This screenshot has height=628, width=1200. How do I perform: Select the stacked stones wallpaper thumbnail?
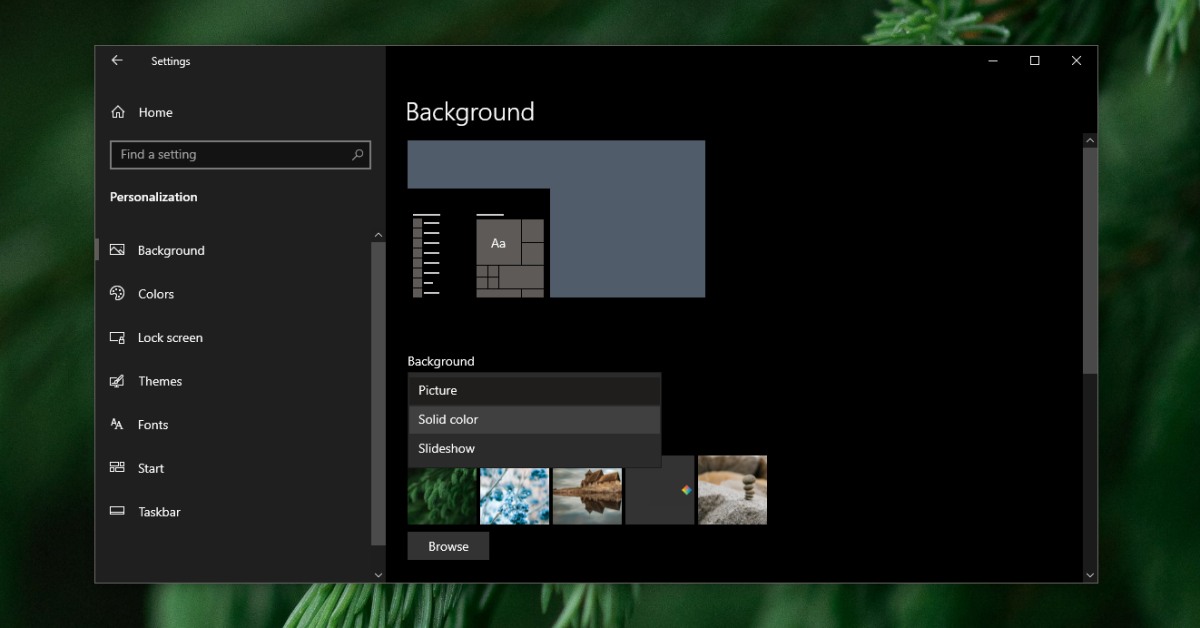732,490
